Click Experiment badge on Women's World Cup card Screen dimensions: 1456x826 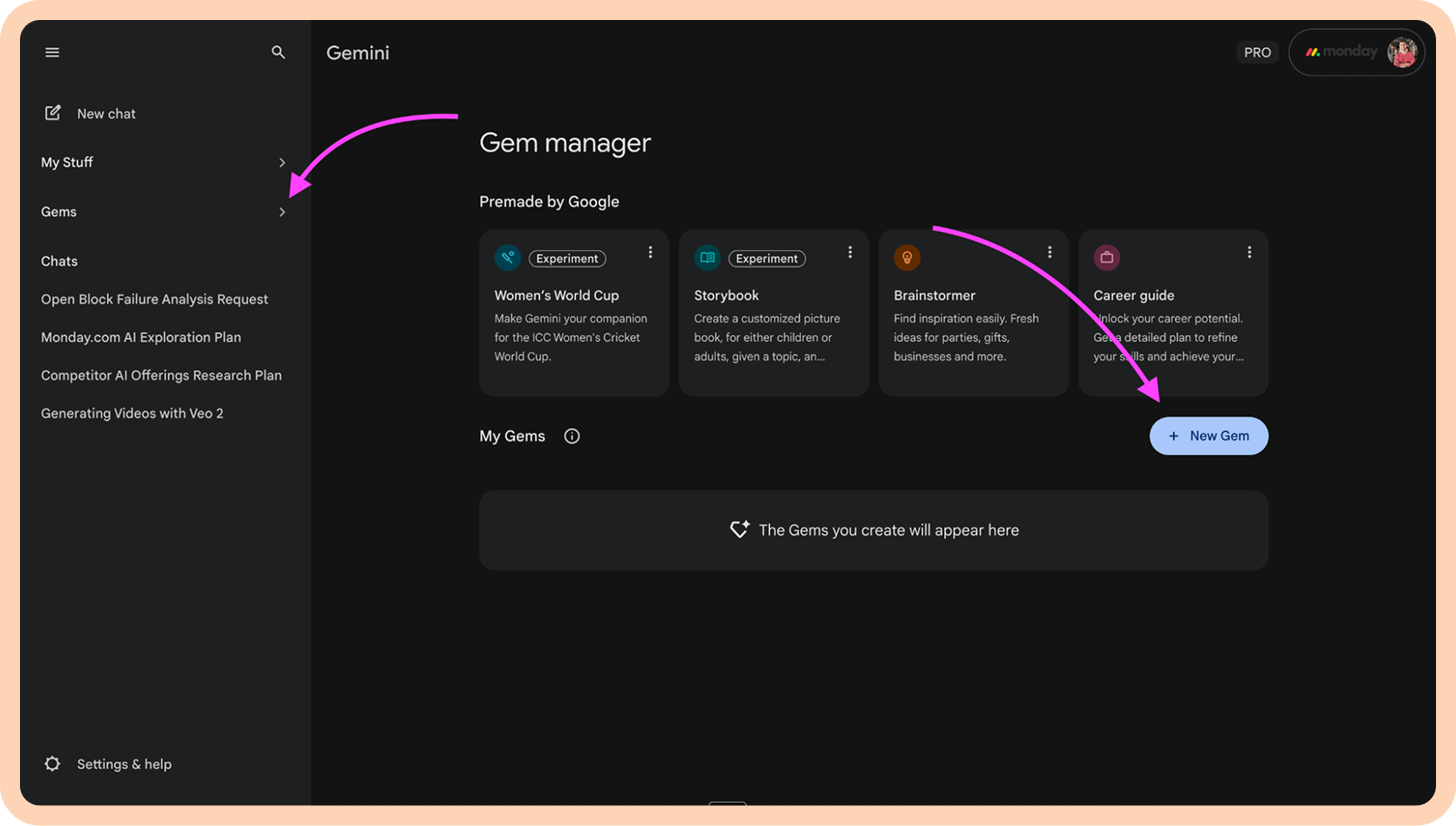tap(567, 258)
